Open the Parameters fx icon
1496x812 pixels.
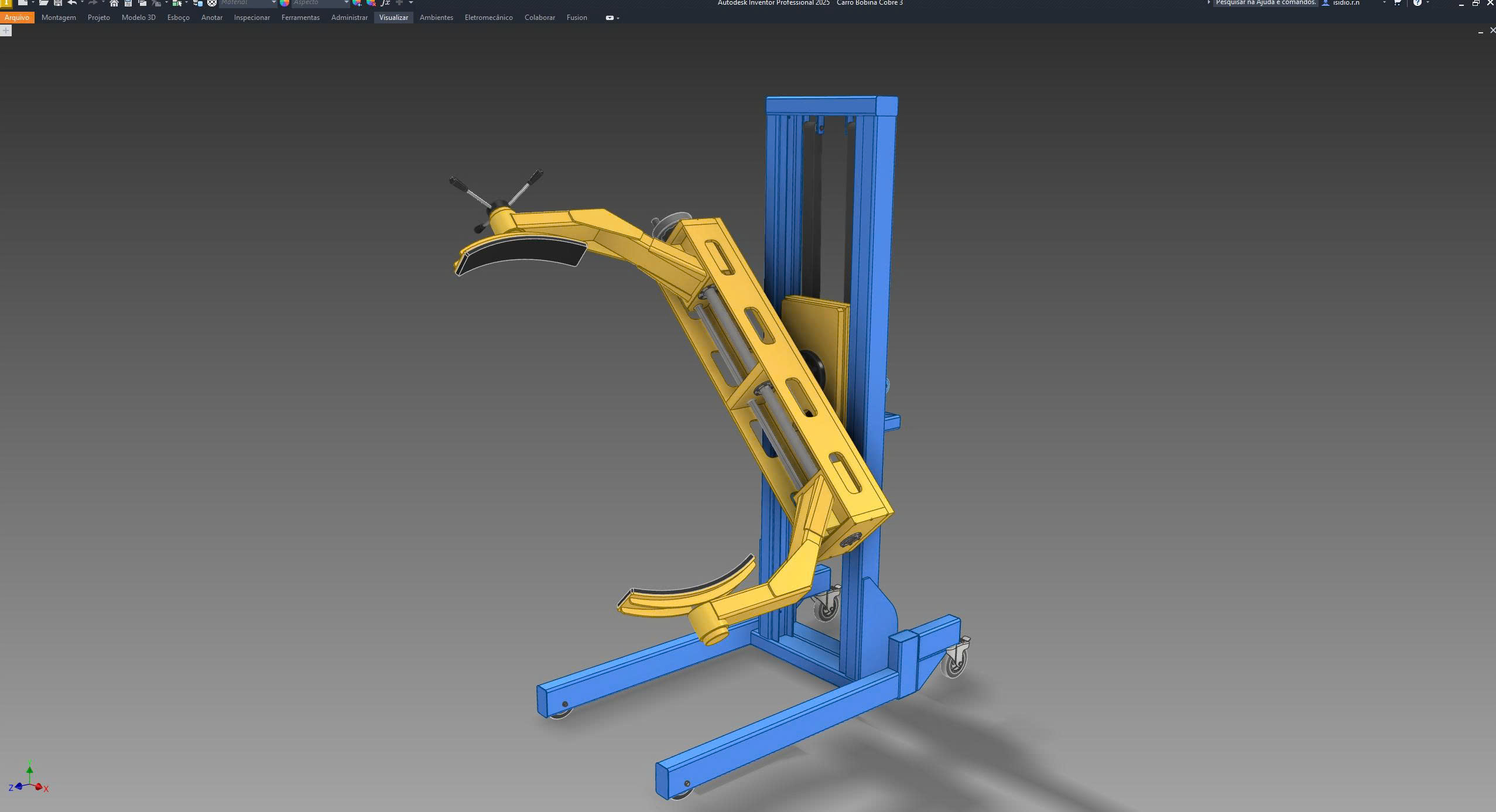click(385, 3)
